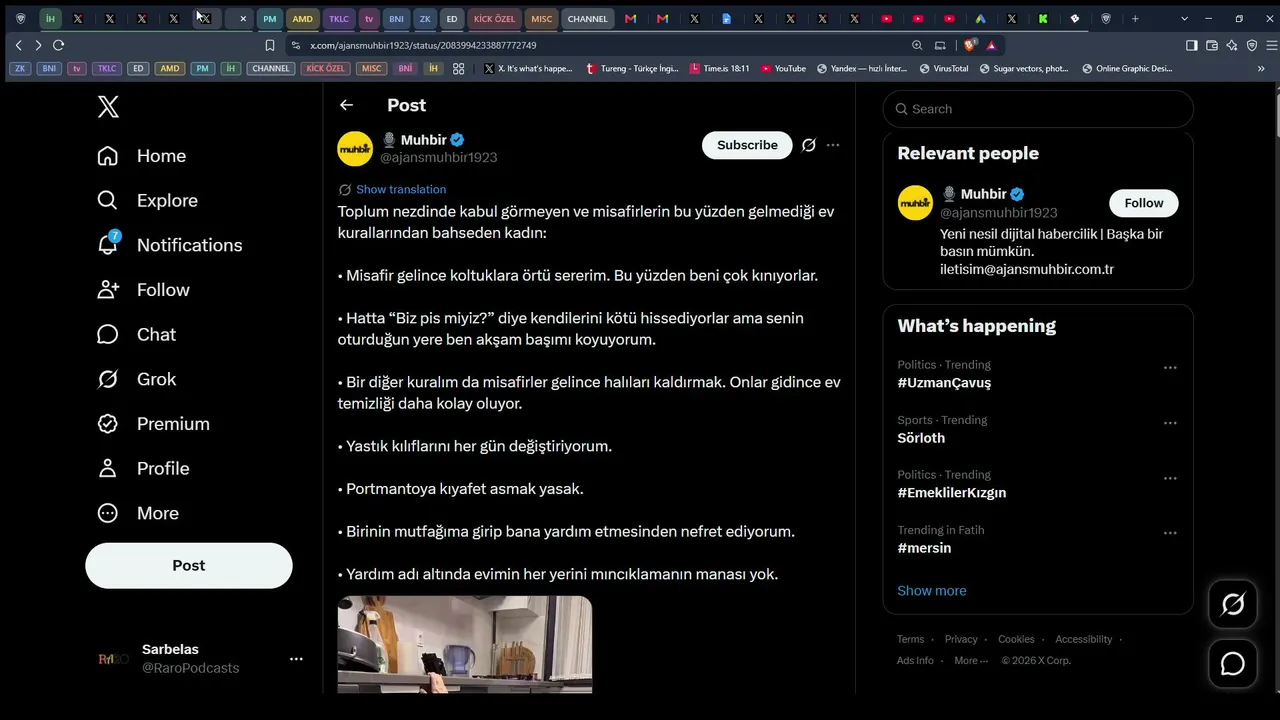Open the tab search dropdown chevron
Screen dimensions: 1280x720
(x=1184, y=19)
